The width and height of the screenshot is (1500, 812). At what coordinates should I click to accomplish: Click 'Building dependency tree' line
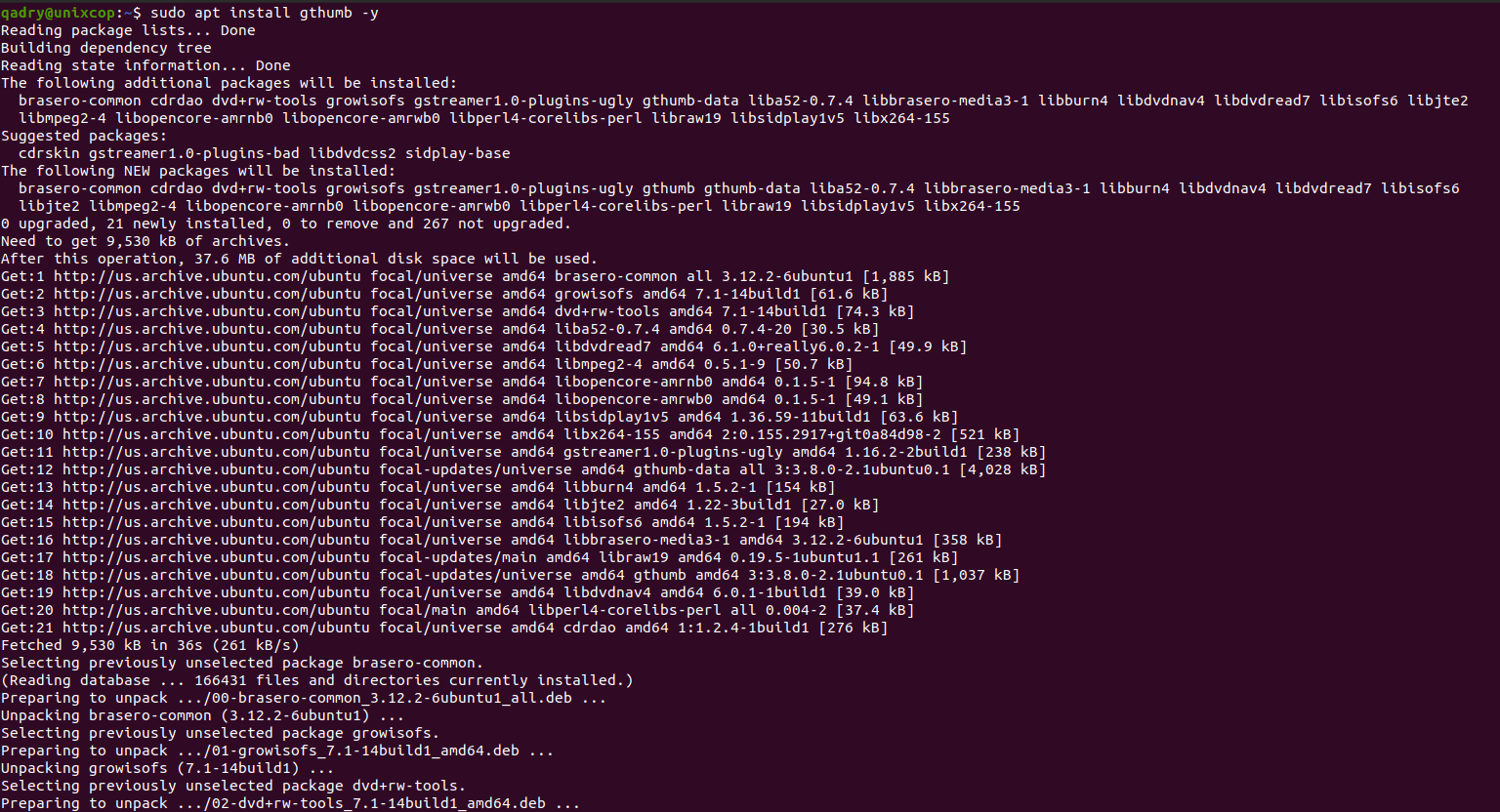coord(106,48)
